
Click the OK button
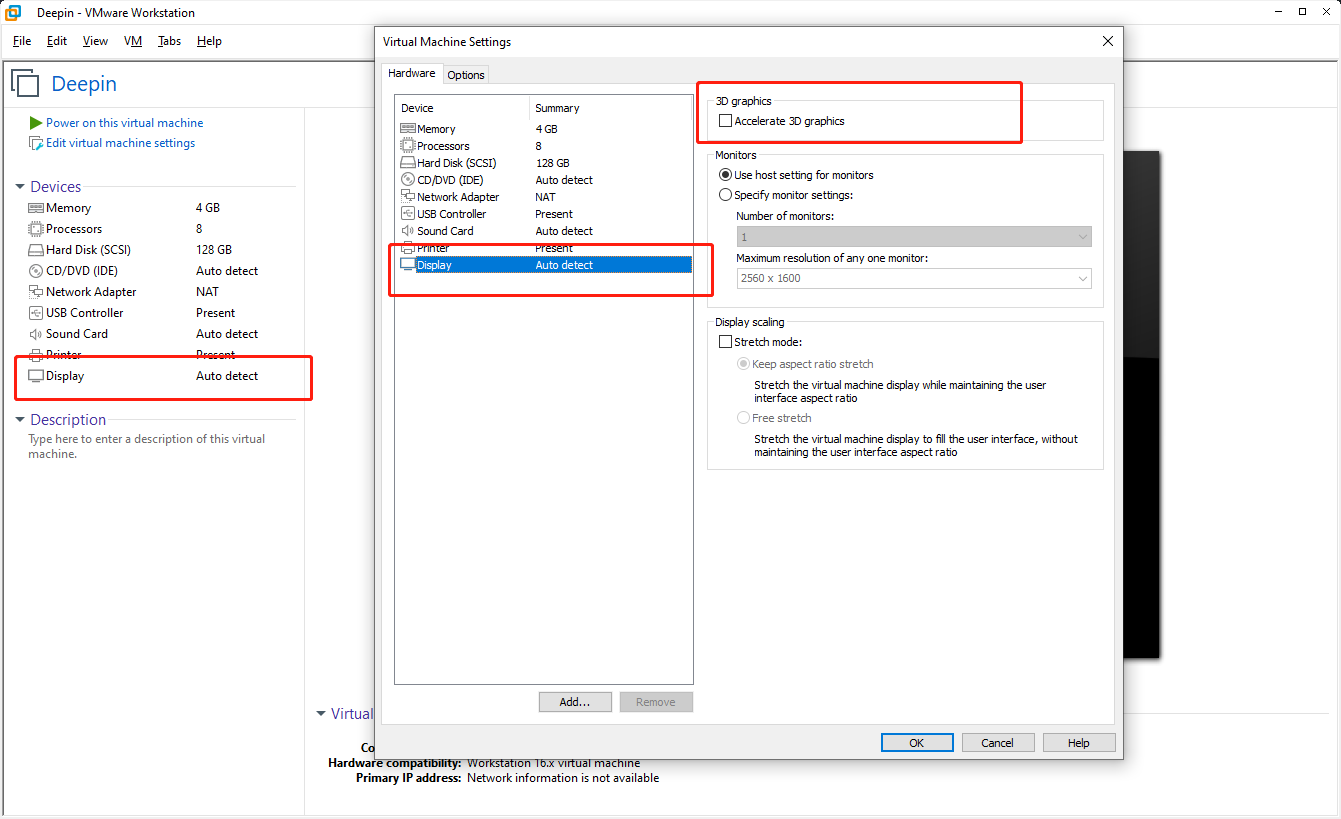pyautogui.click(x=917, y=743)
